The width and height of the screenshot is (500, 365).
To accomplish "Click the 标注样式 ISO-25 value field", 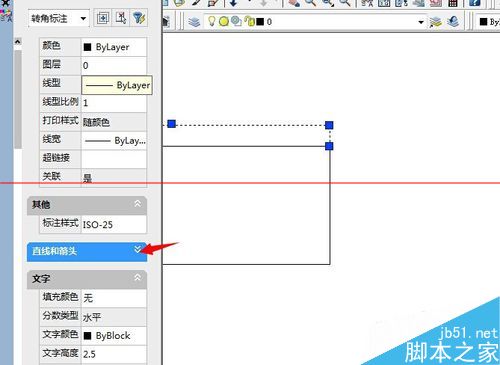I will click(114, 224).
